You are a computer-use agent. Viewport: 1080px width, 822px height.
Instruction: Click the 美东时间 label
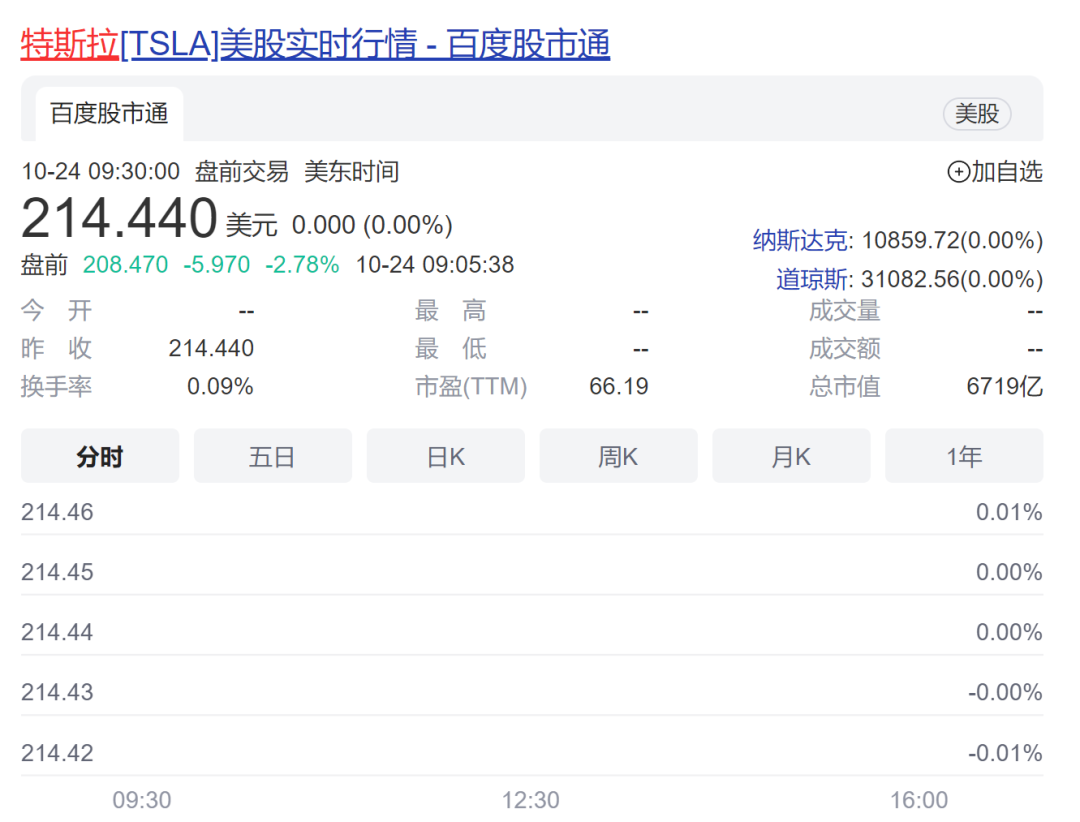click(x=351, y=172)
